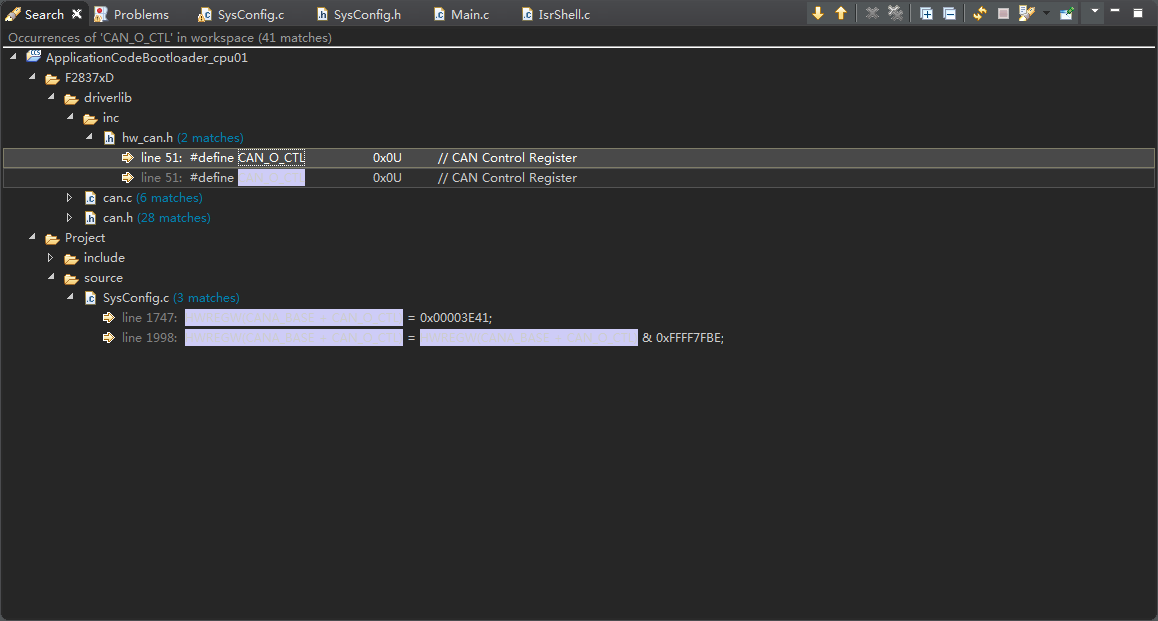Select hw_can.h file entry
The image size is (1158, 621).
[182, 137]
